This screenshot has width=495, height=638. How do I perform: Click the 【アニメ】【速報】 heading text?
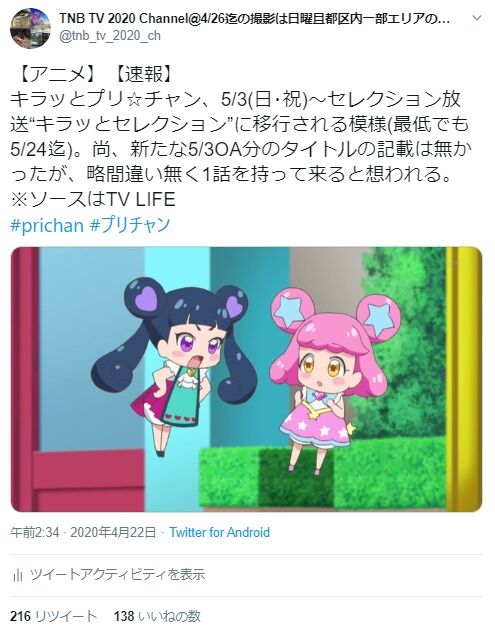94,74
